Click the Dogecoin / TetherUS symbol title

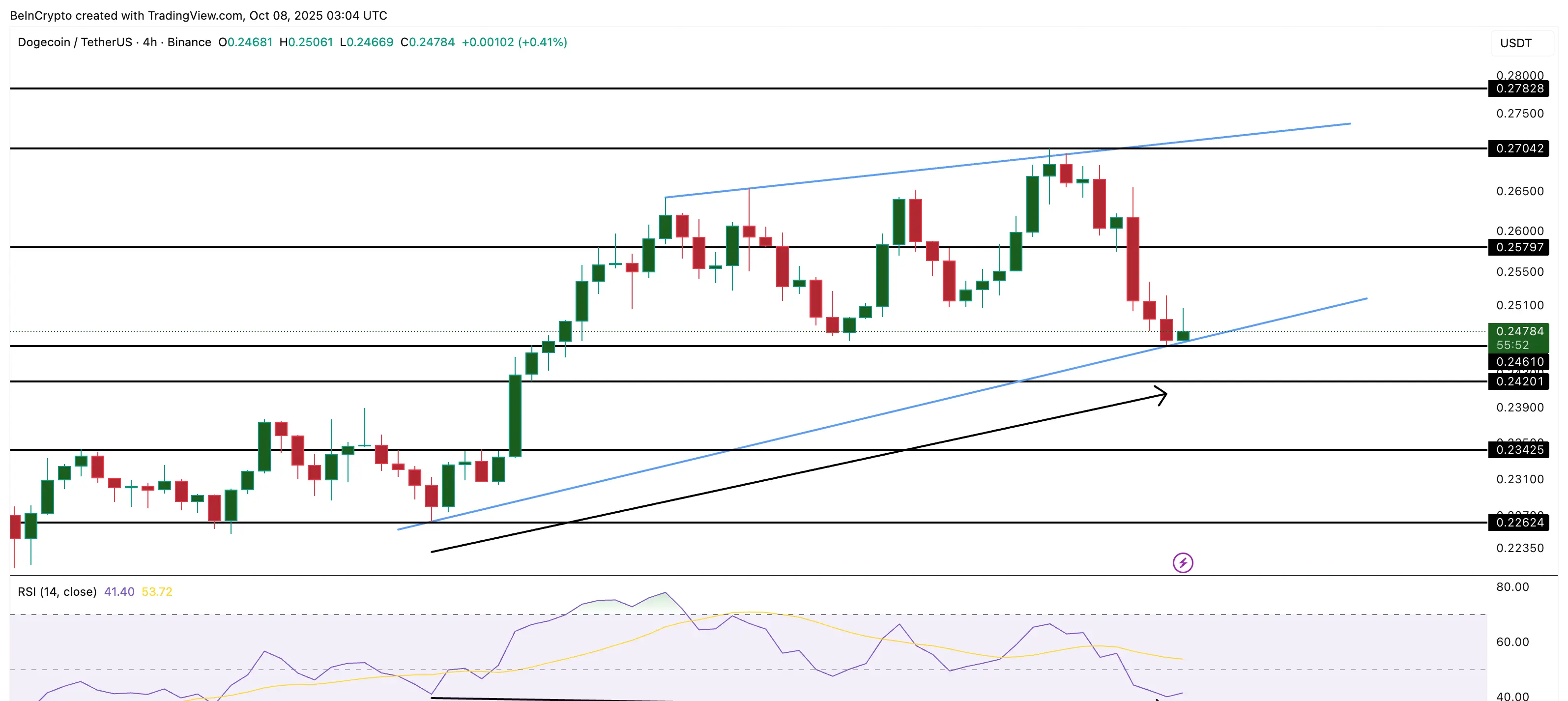74,42
